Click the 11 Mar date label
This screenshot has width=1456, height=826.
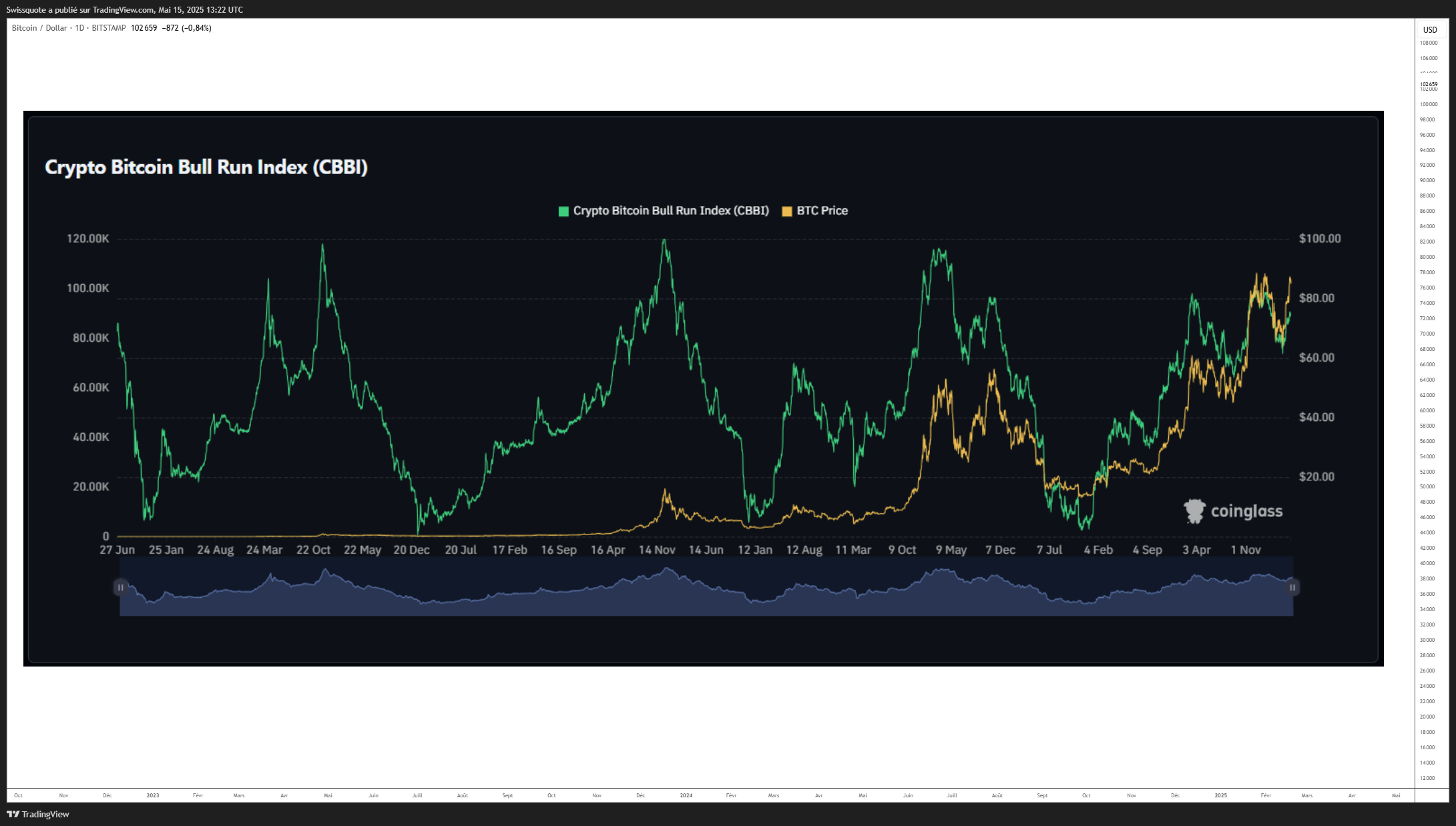853,550
